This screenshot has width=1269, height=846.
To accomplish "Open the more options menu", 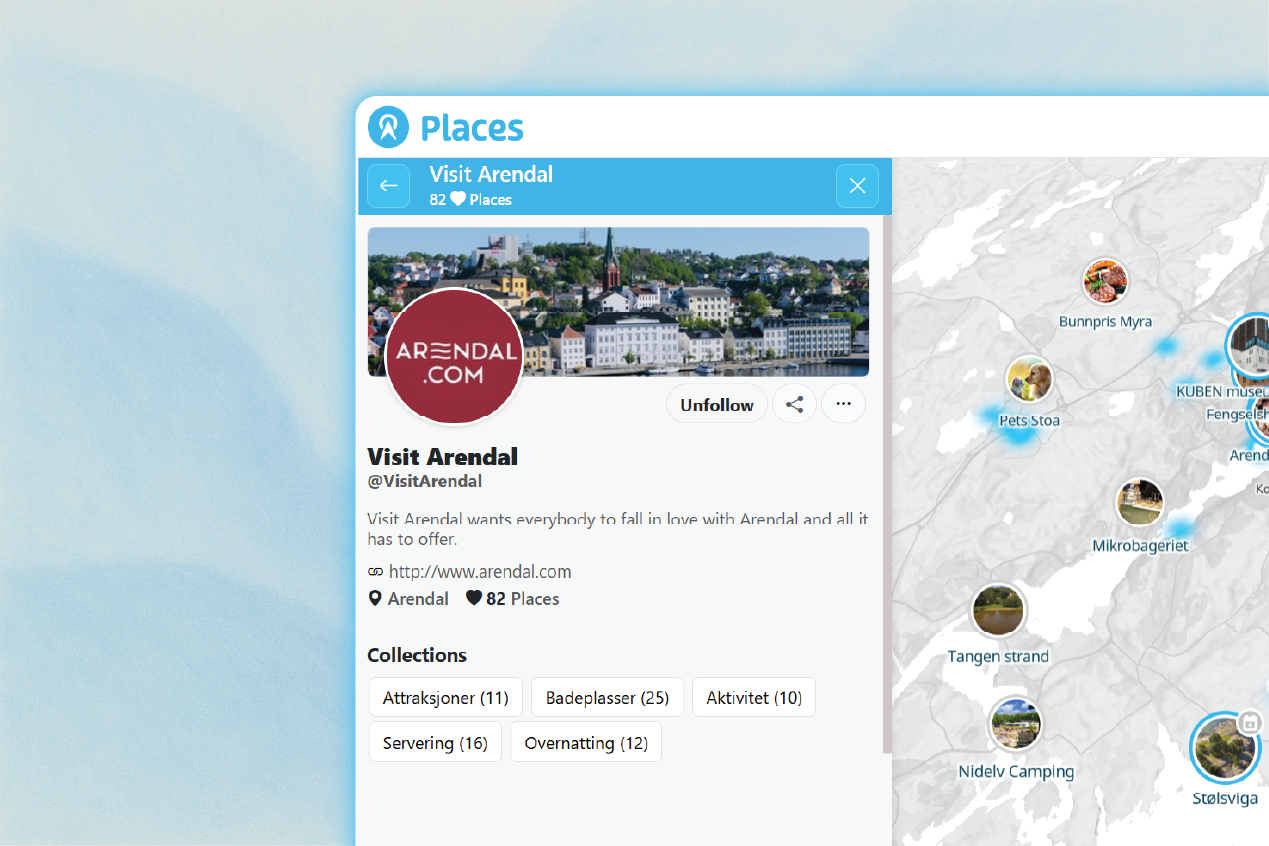I will click(843, 404).
